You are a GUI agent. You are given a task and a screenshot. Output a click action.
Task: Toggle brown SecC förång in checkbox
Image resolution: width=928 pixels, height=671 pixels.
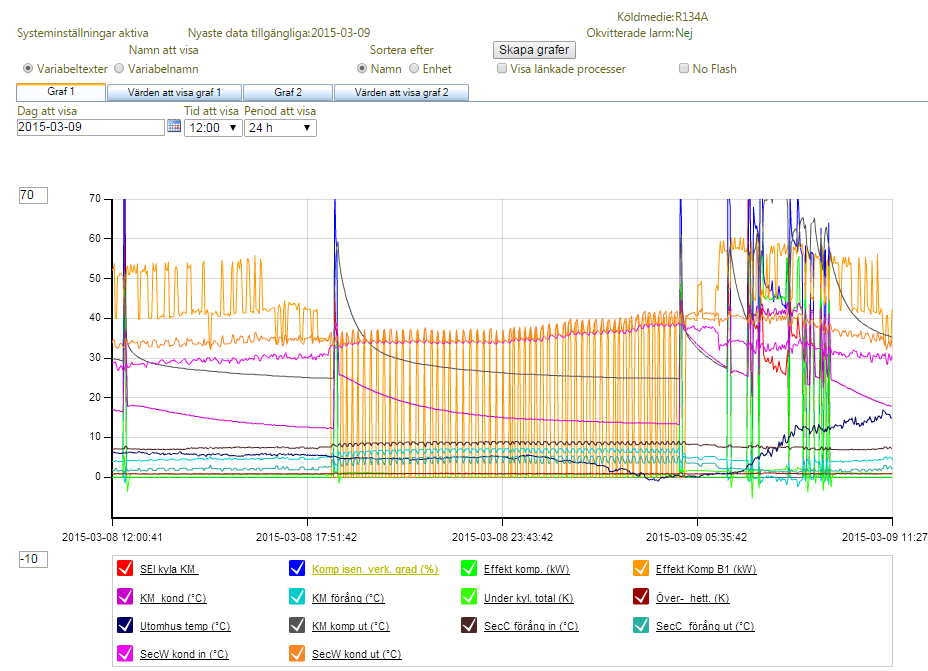469,625
